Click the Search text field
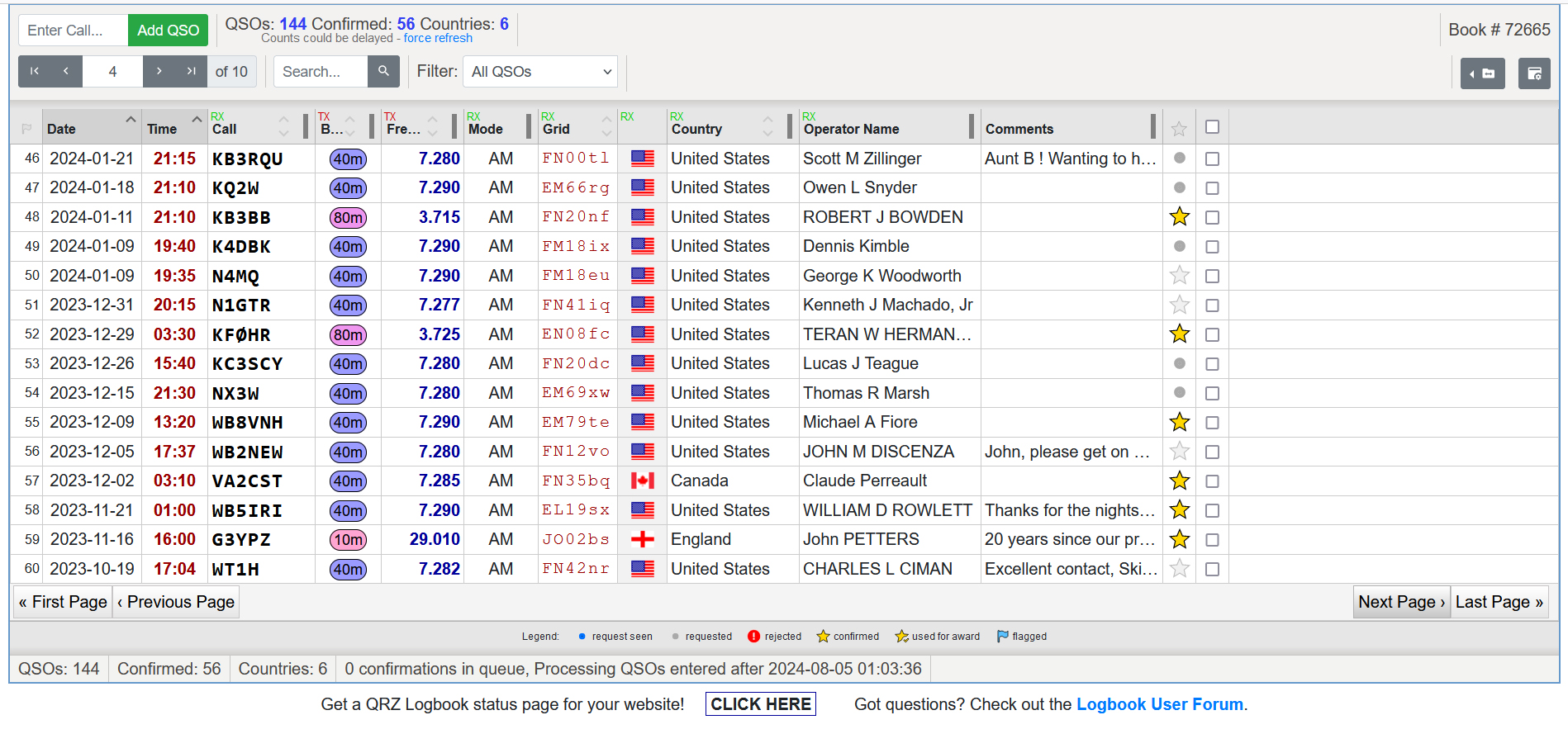 (x=321, y=72)
